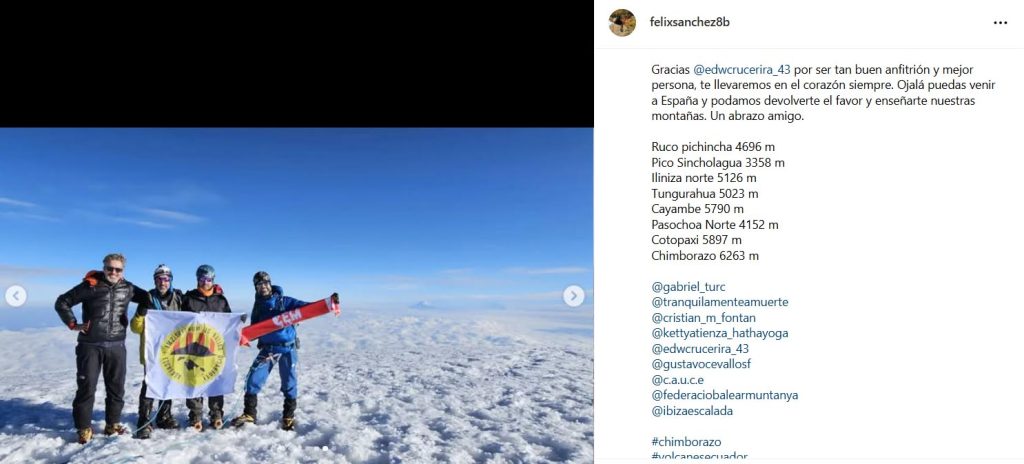Open @federaciobalearmuntanya profile
This screenshot has width=1024, height=464.
(724, 395)
